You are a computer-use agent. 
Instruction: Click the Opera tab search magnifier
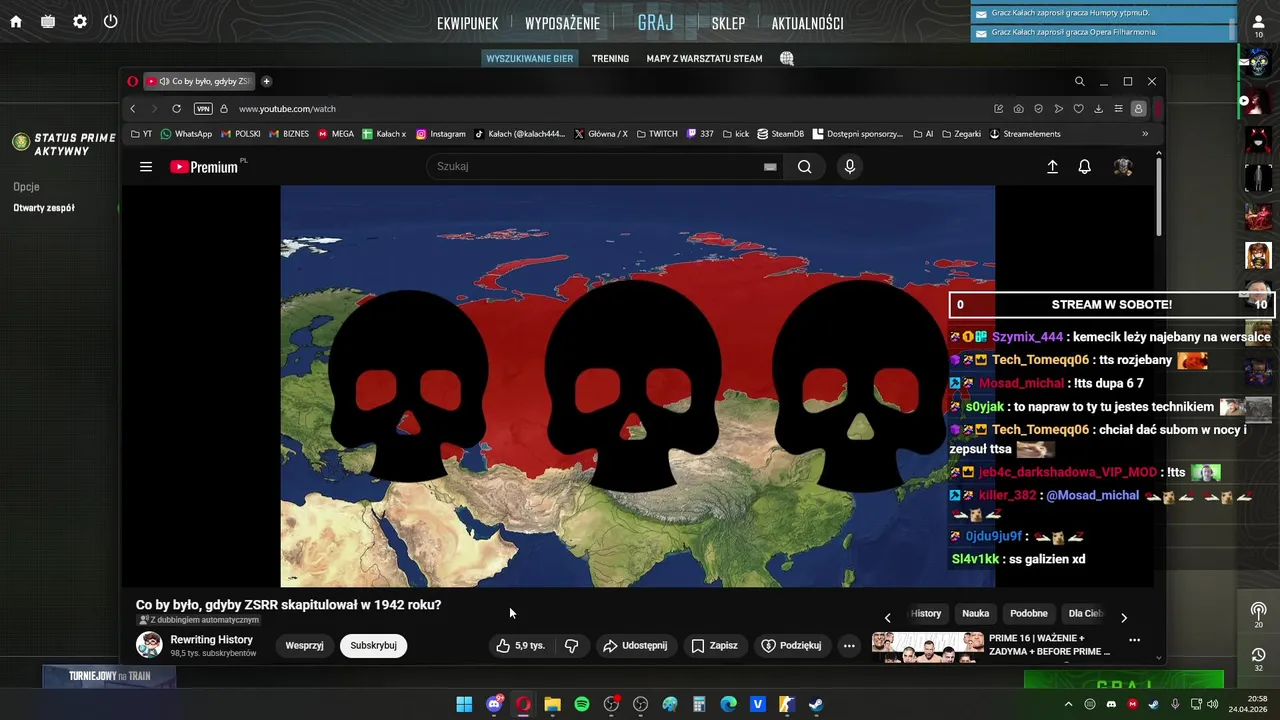1079,81
